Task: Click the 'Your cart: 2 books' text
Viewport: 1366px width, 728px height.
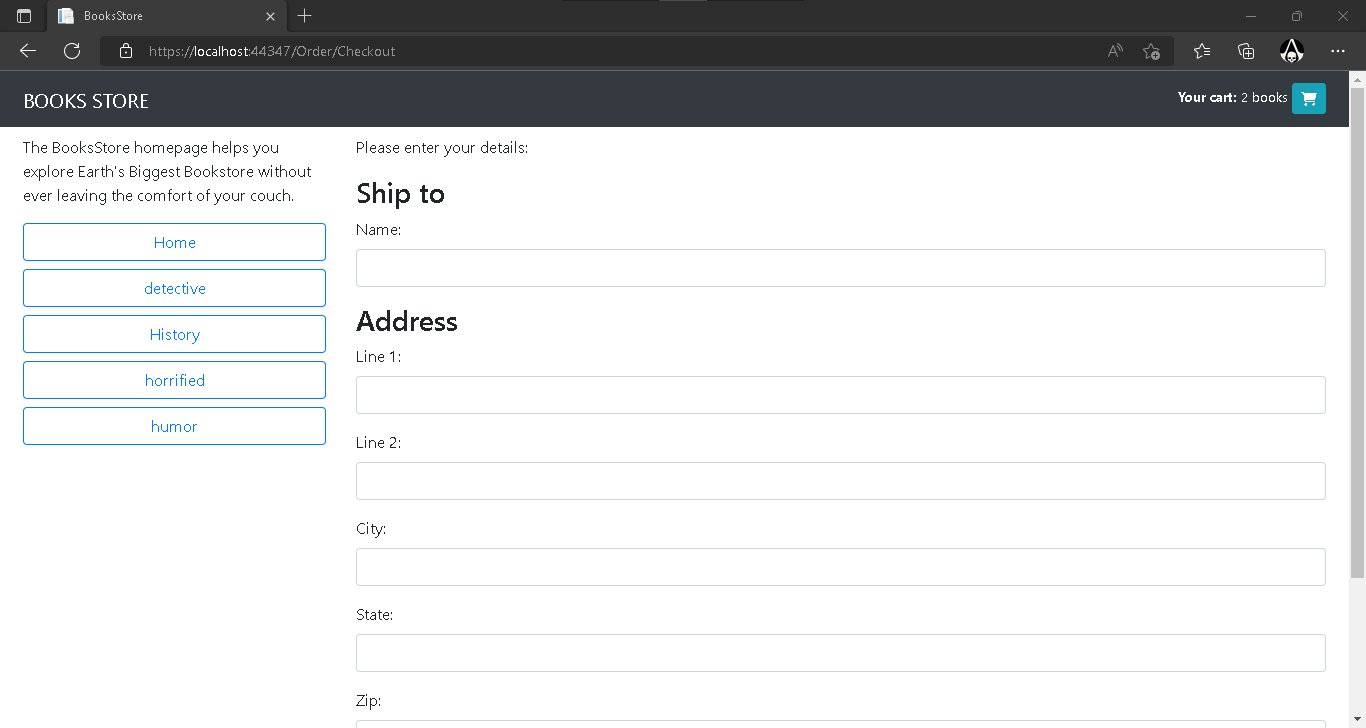Action: click(x=1232, y=97)
